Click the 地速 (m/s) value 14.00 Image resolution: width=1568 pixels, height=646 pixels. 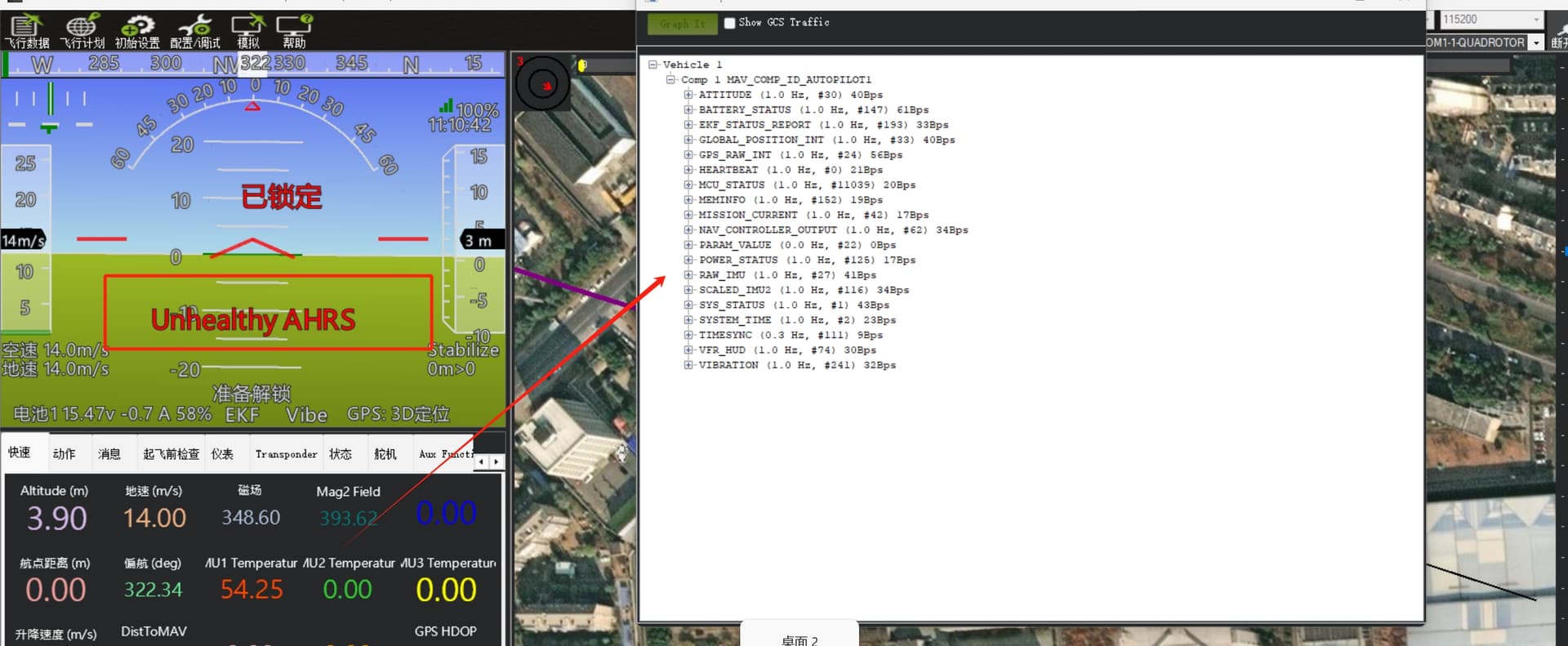[154, 518]
